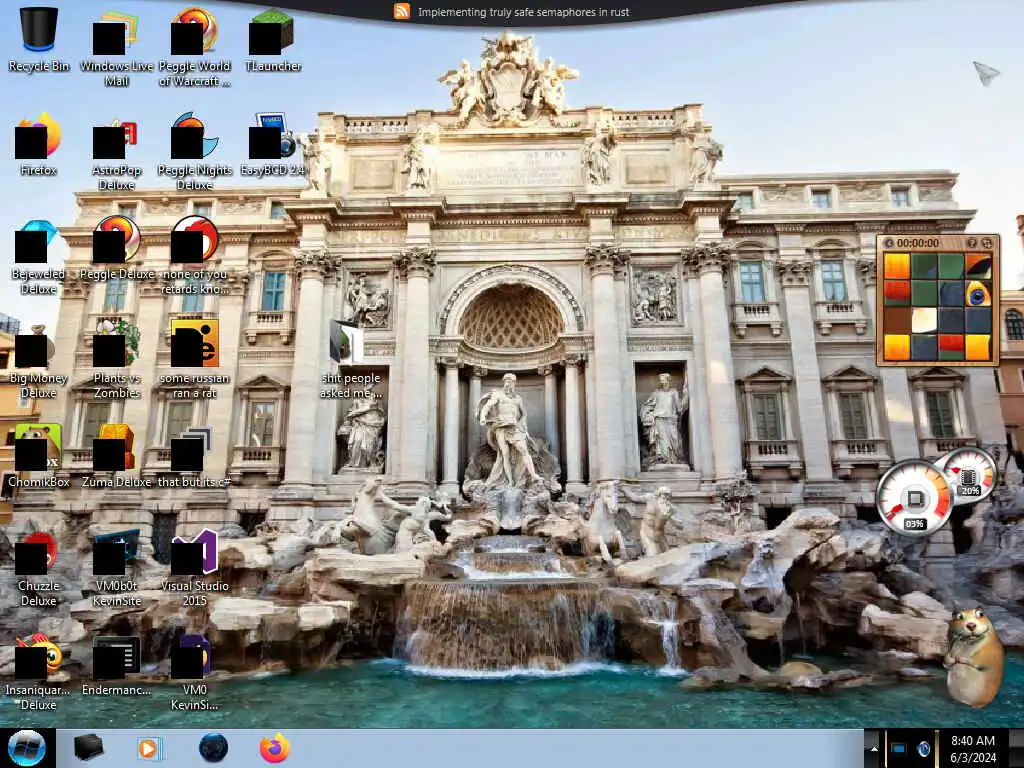Select the VM0 KevinSi... desktop icon
Image resolution: width=1024 pixels, height=768 pixels.
click(195, 673)
